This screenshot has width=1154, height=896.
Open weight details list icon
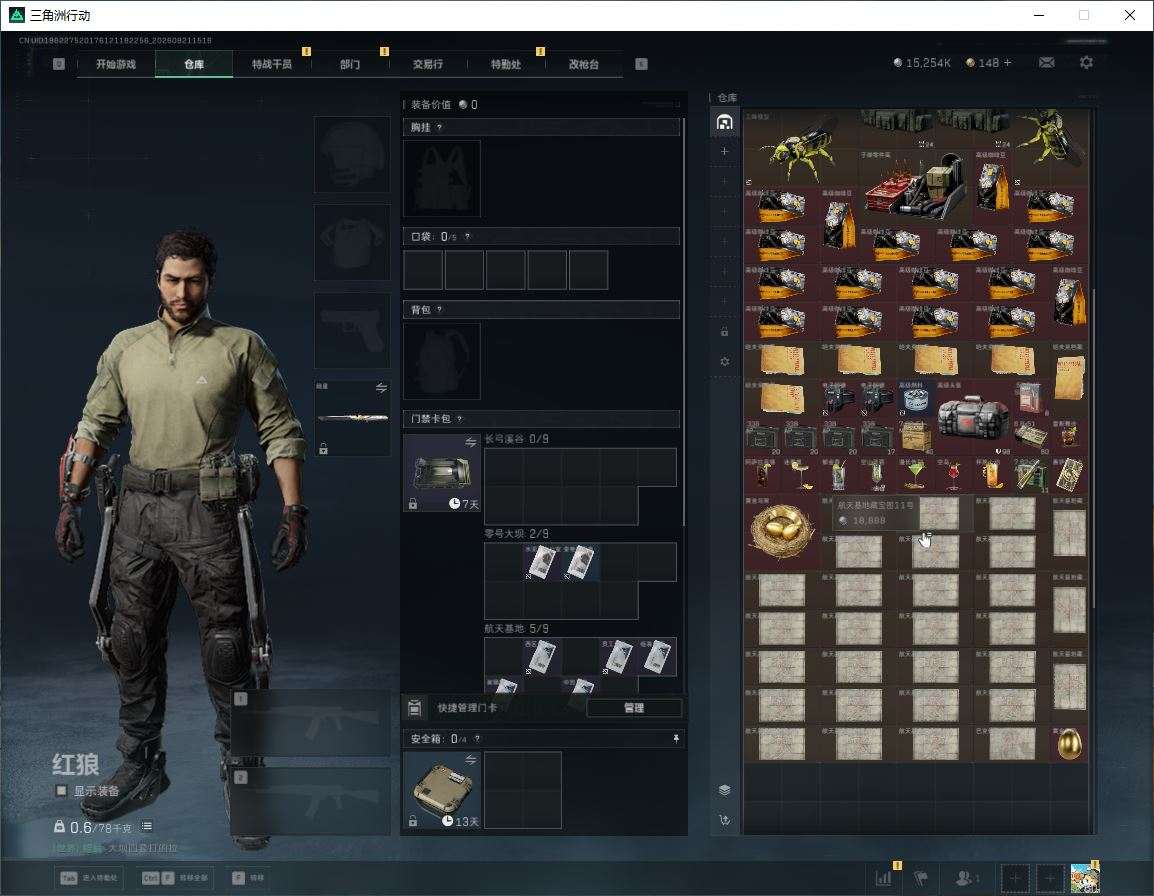click(x=146, y=826)
